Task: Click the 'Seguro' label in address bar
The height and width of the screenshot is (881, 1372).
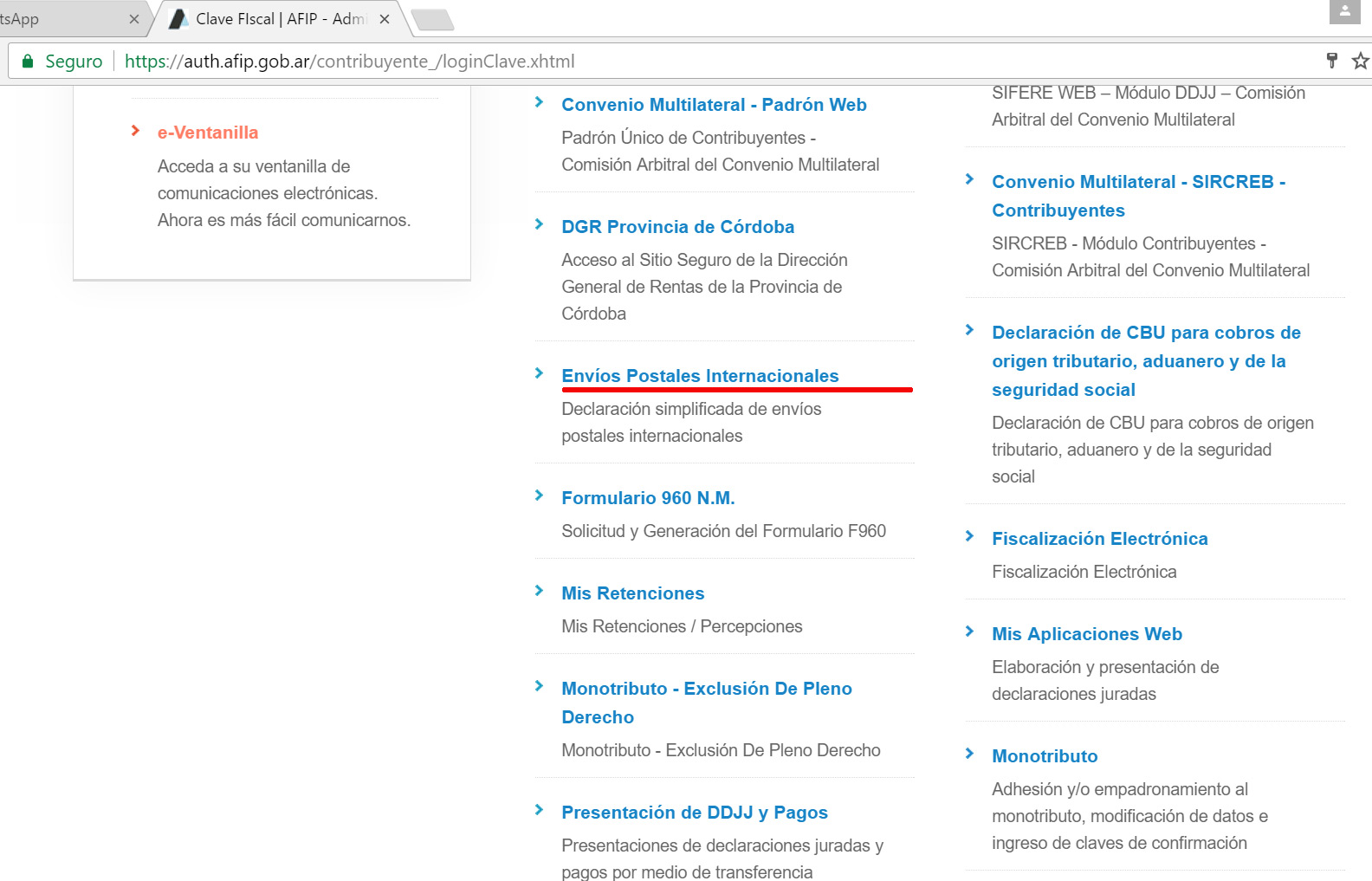Action: (74, 62)
